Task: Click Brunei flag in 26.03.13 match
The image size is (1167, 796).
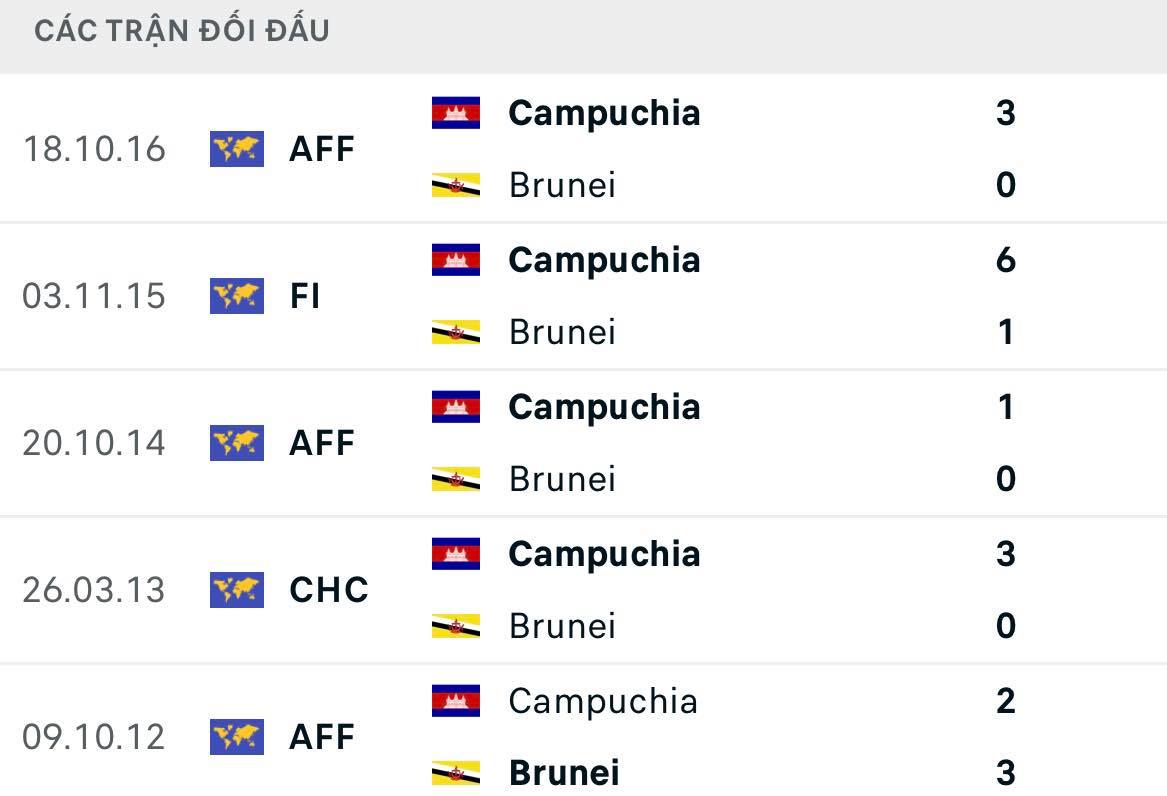Action: pyautogui.click(x=456, y=626)
